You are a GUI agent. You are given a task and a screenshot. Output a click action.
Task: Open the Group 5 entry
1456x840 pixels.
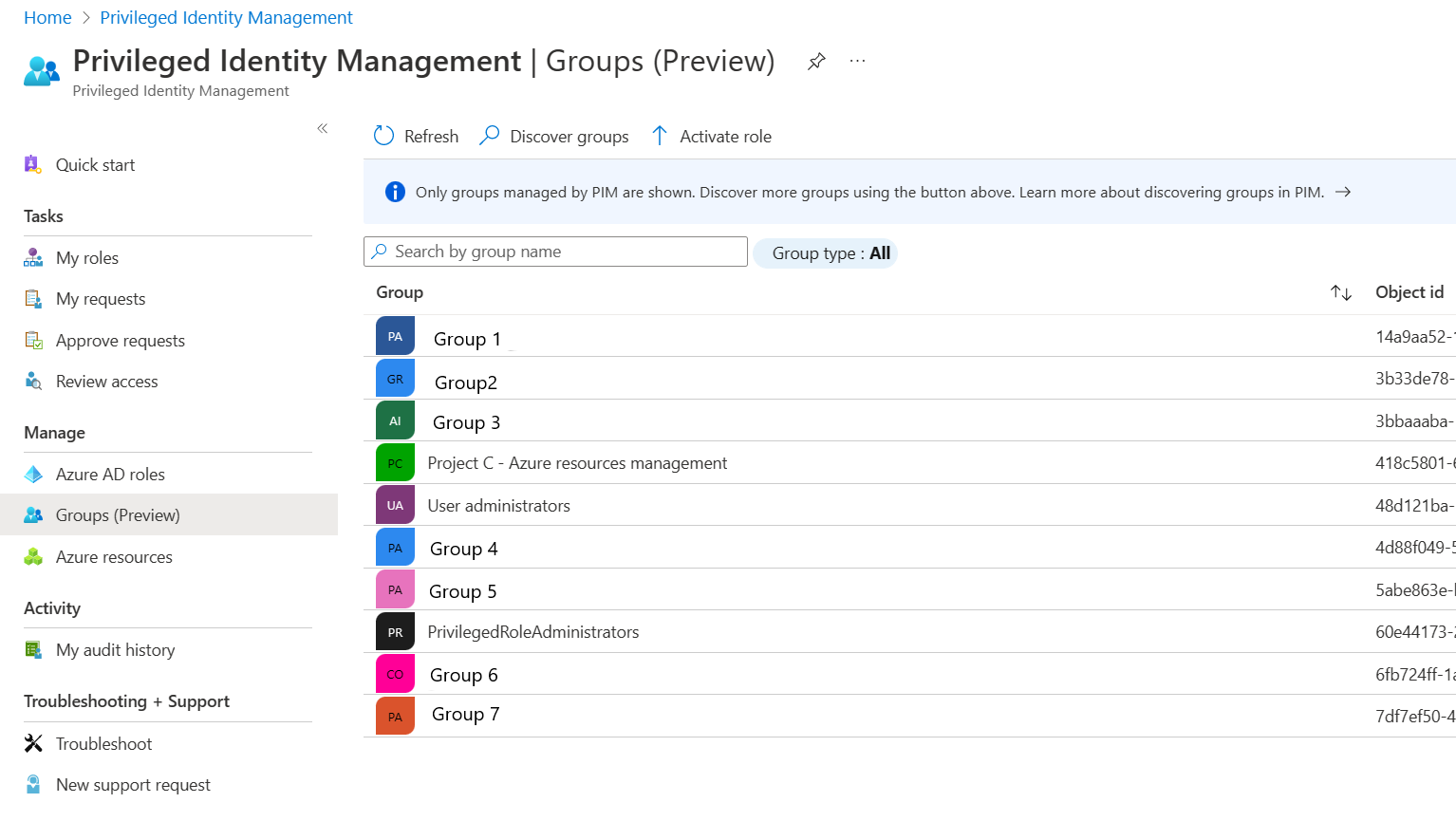[x=462, y=591]
